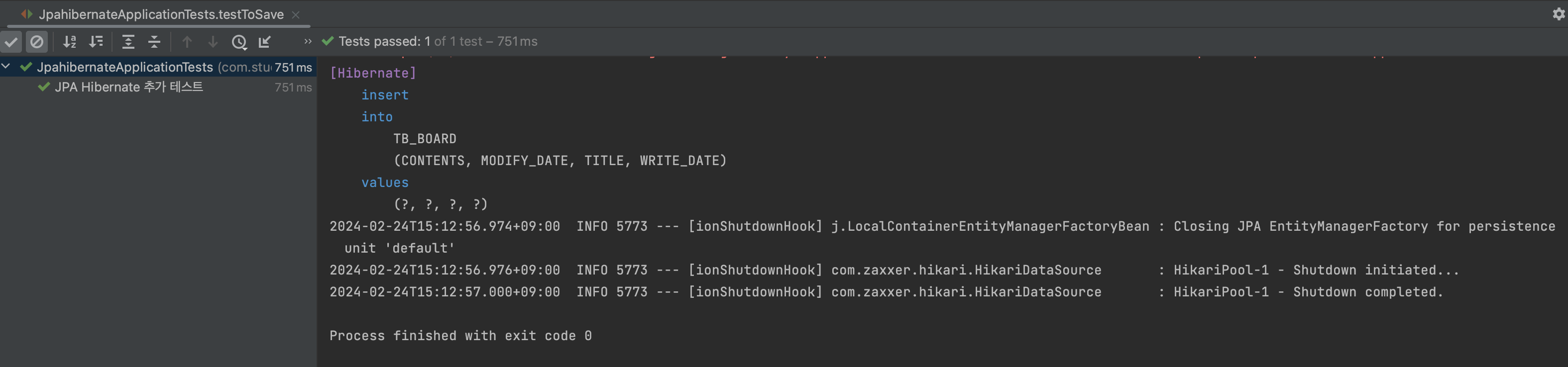Toggle the Show Ignored tests button

(x=36, y=41)
